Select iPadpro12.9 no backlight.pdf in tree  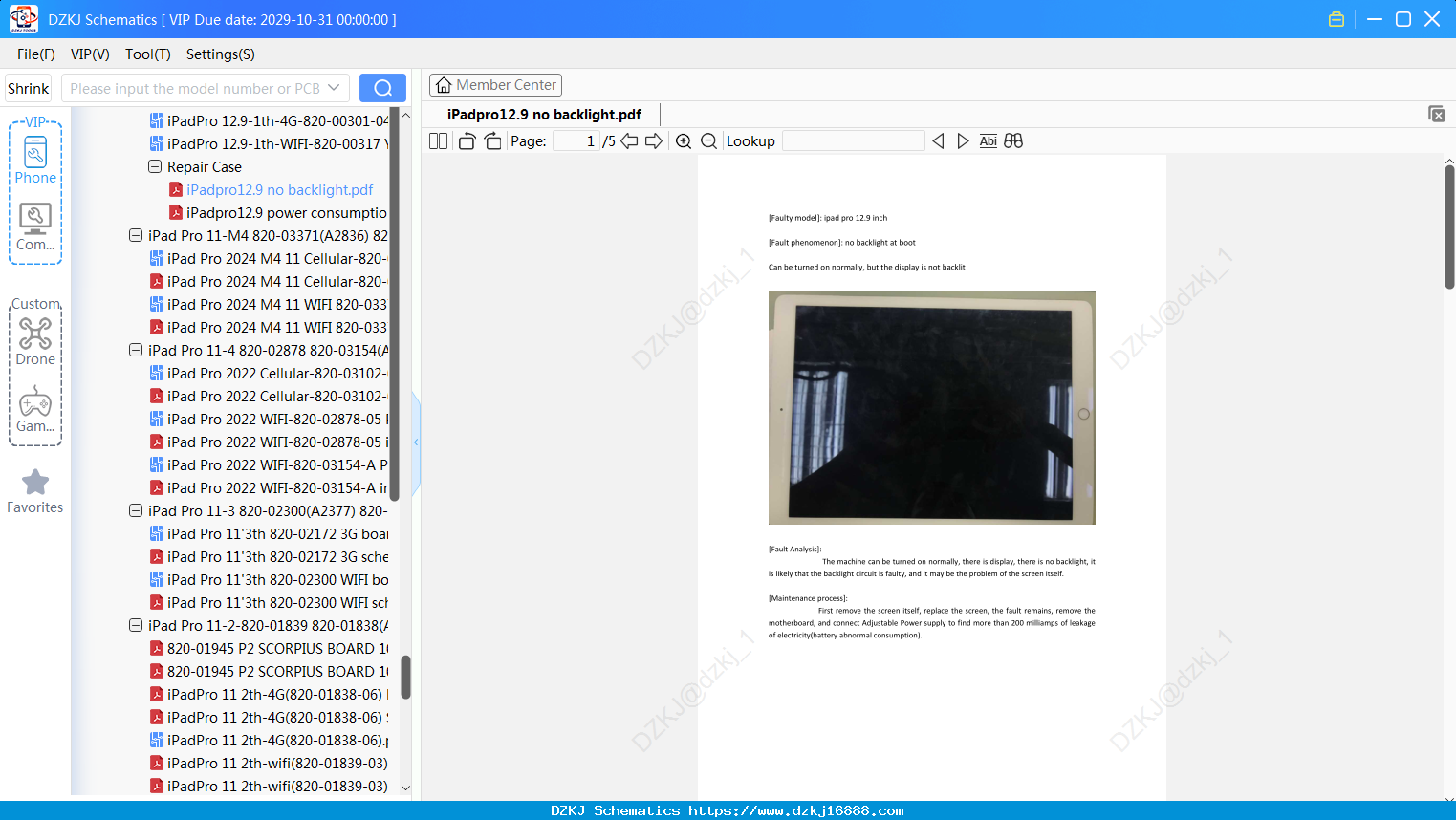pyautogui.click(x=279, y=189)
